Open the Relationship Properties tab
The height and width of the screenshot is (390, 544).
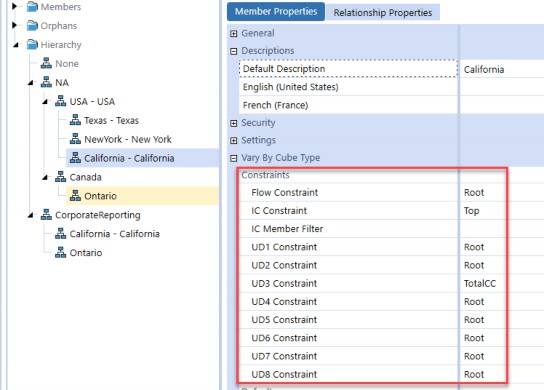tap(383, 12)
